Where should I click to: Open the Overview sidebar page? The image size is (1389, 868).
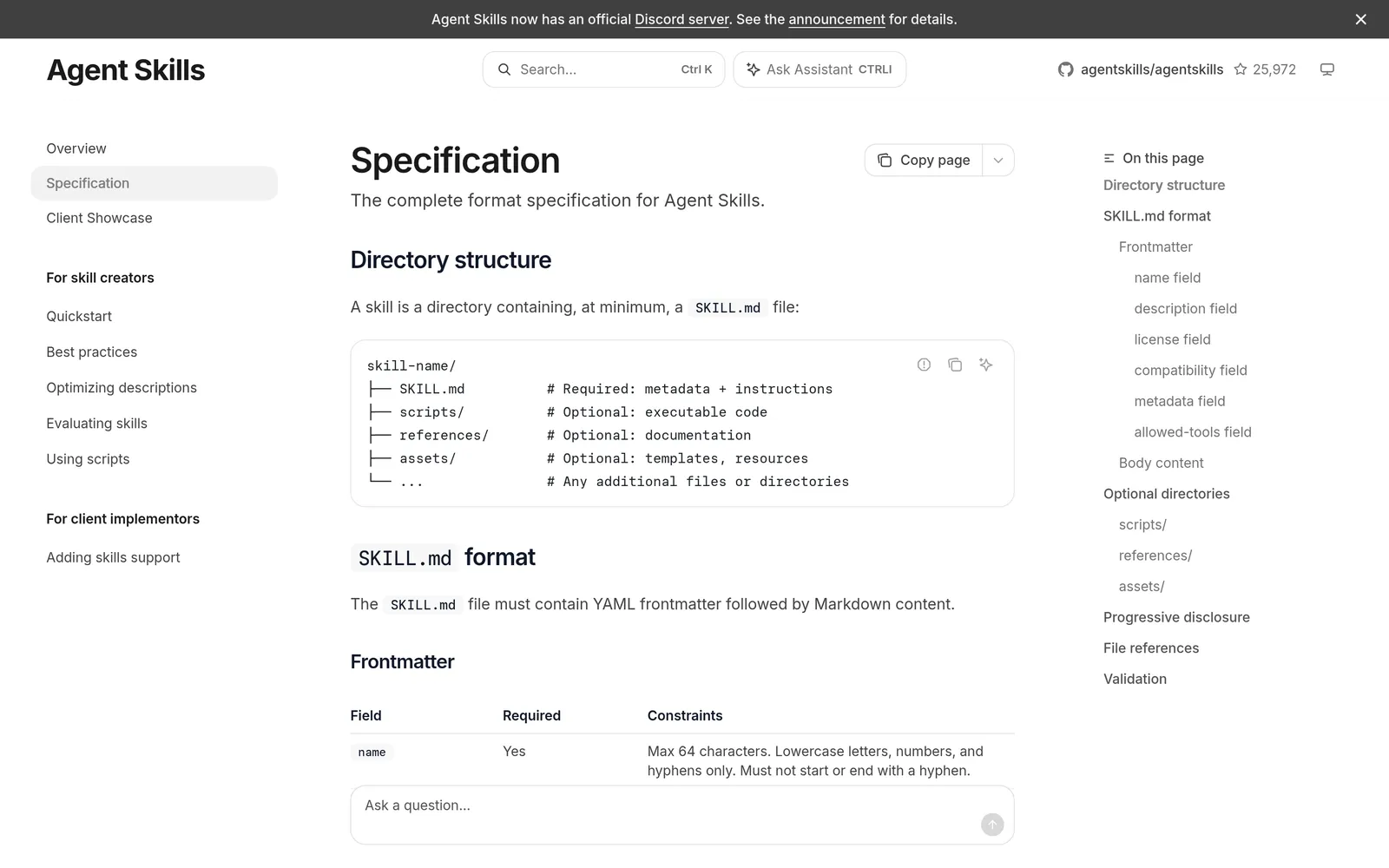pyautogui.click(x=76, y=148)
